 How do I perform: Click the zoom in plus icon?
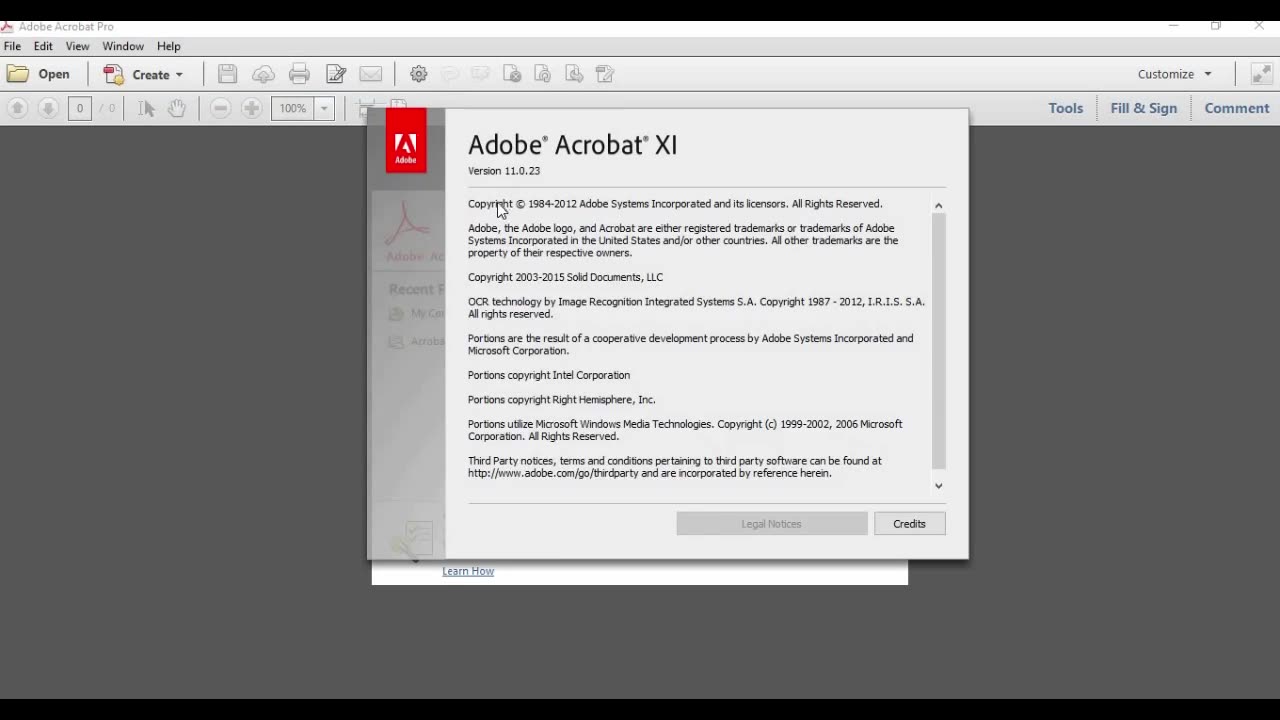coord(252,108)
